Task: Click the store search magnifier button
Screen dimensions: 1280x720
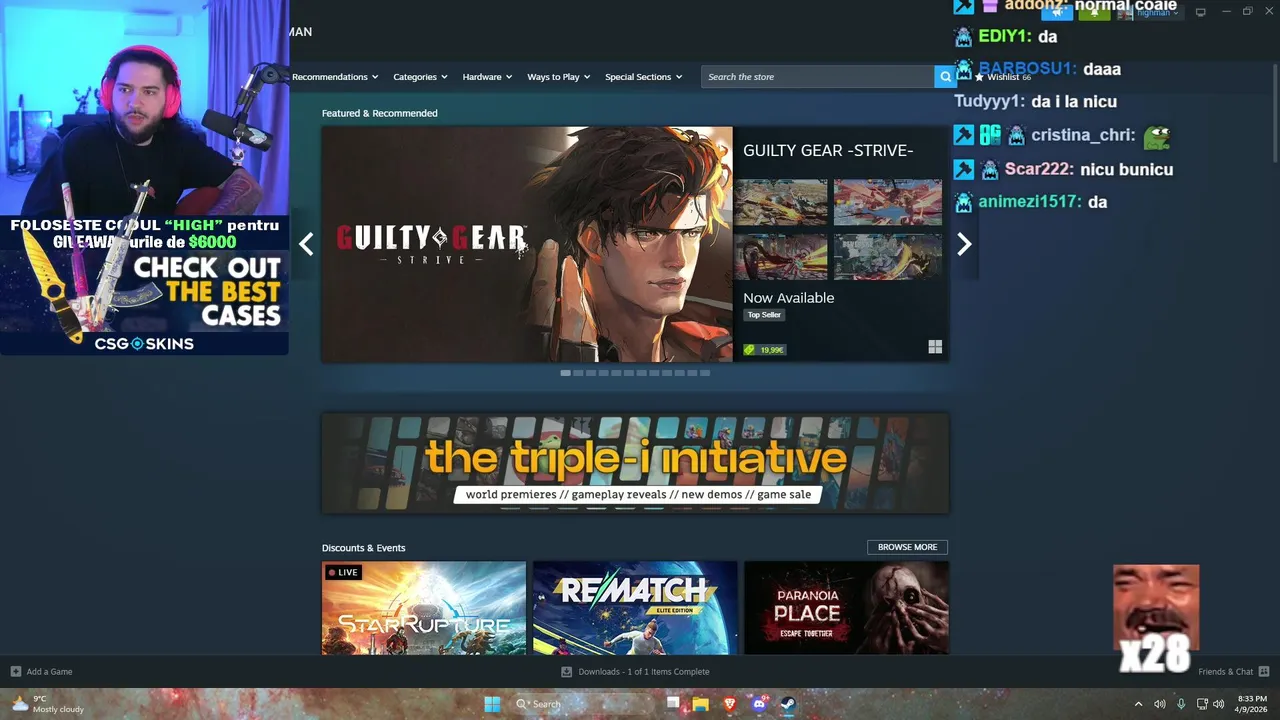Action: point(945,77)
